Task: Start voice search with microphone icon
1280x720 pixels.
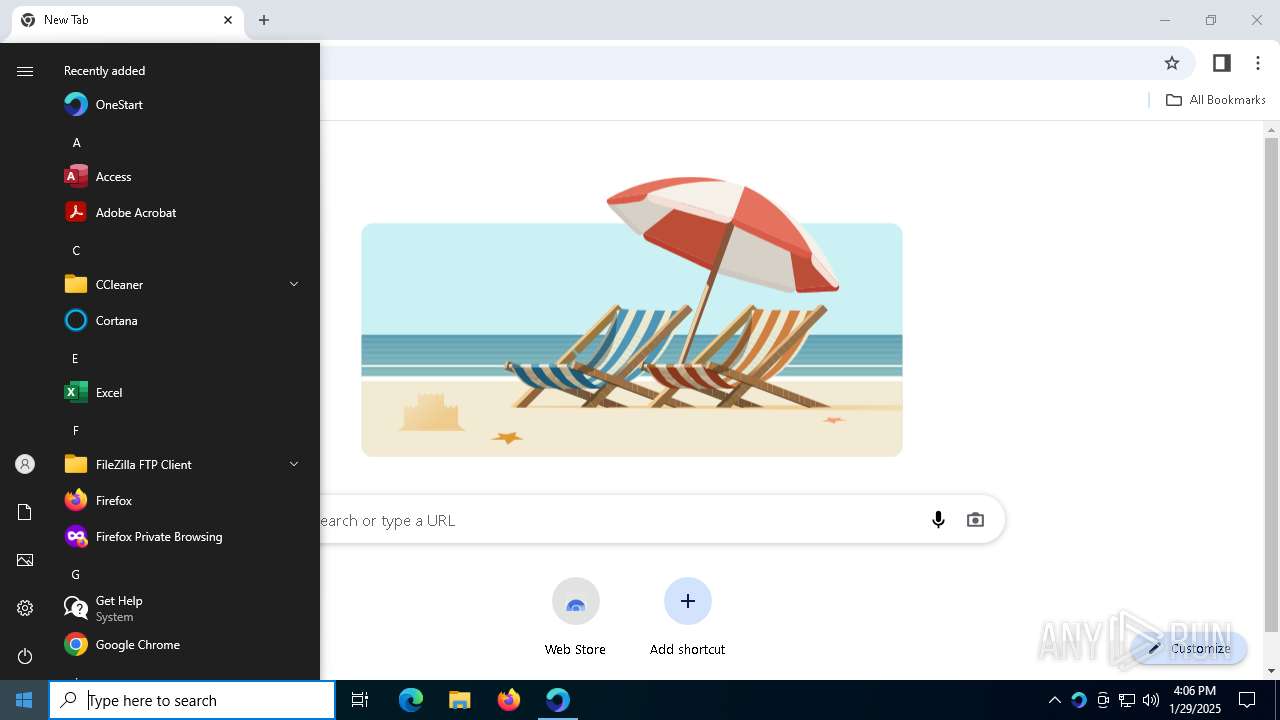Action: coord(938,520)
